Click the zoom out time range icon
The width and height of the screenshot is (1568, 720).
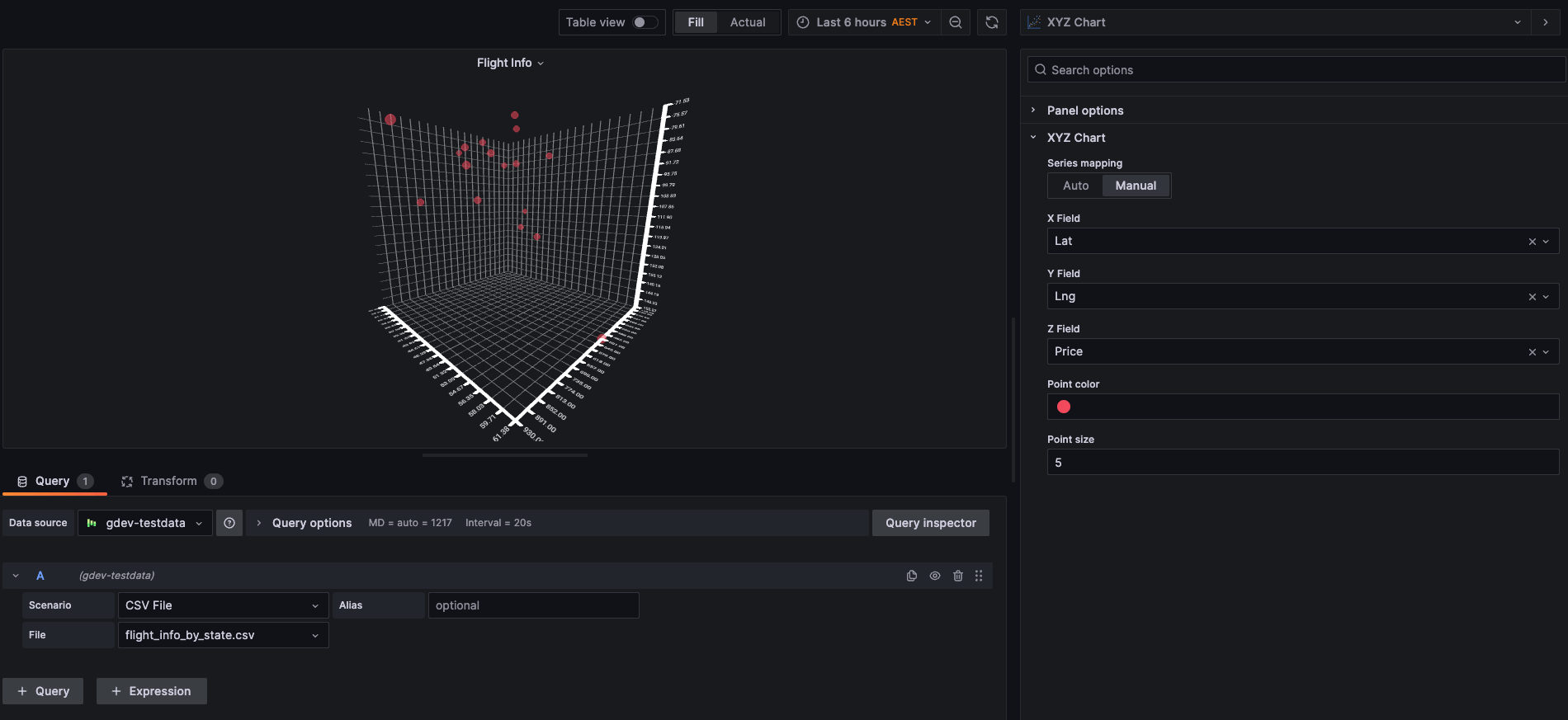coord(956,22)
